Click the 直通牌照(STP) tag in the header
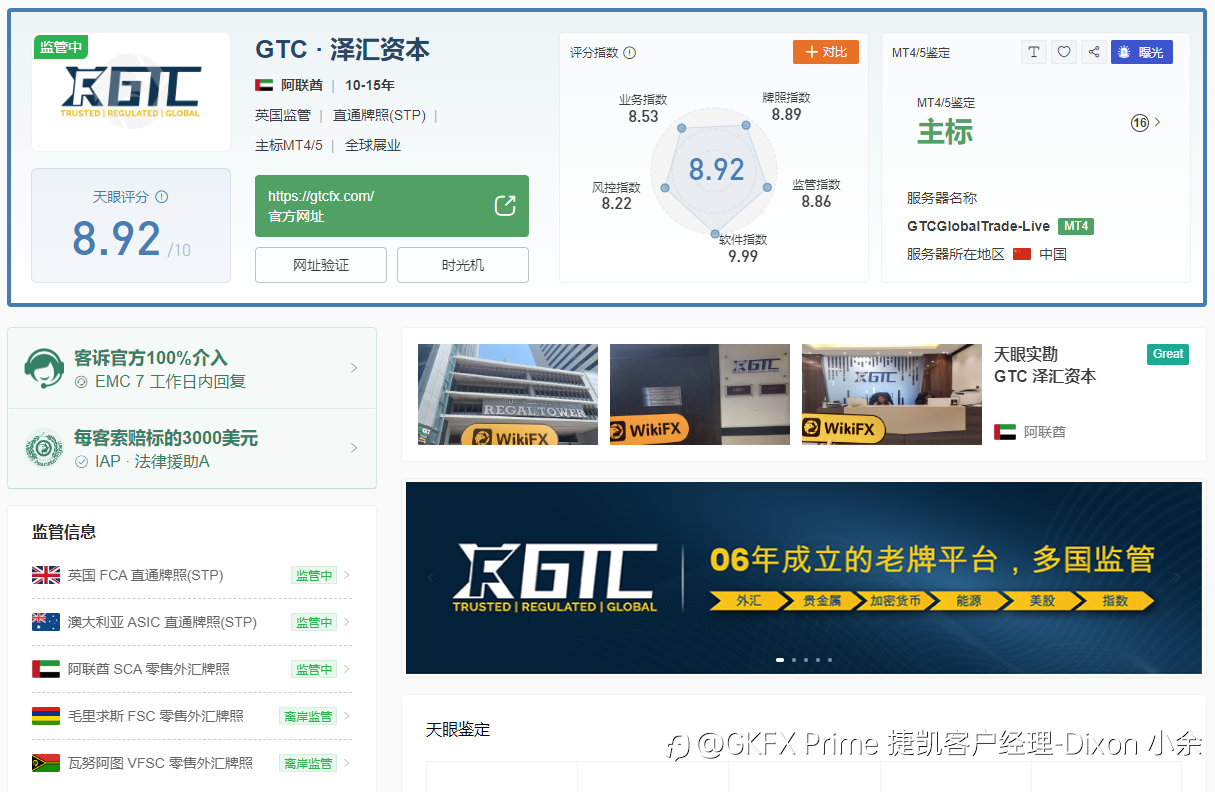 [x=379, y=115]
